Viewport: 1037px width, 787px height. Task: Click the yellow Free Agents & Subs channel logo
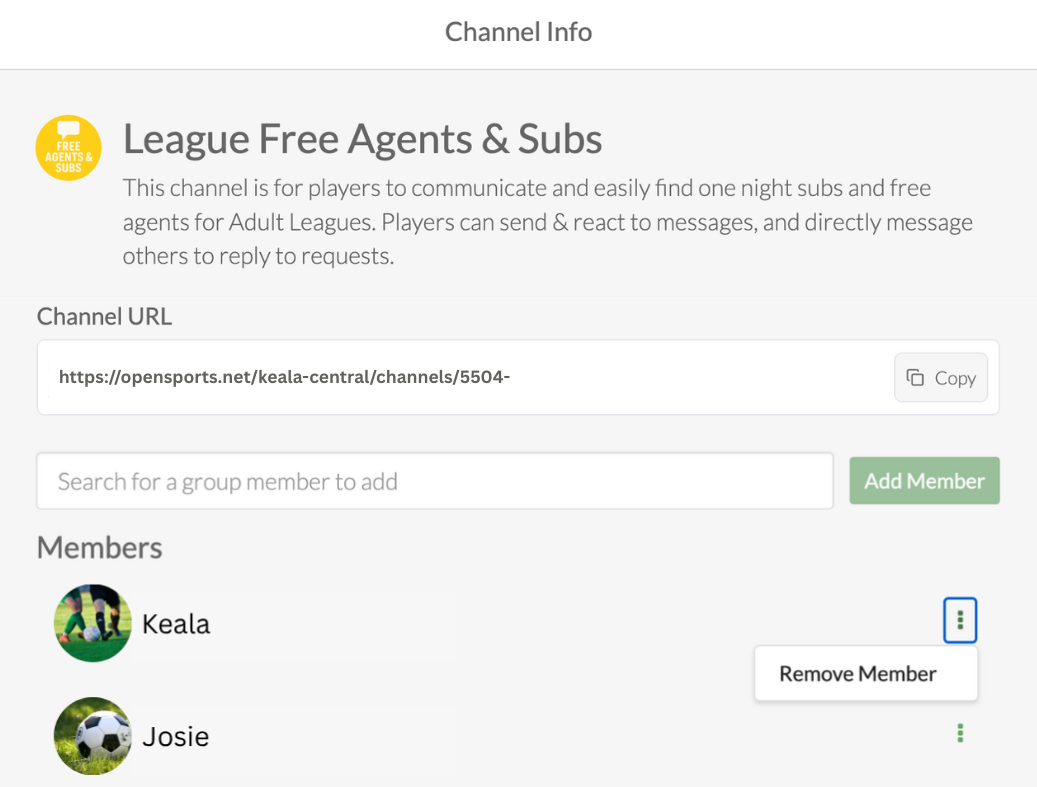[x=69, y=148]
